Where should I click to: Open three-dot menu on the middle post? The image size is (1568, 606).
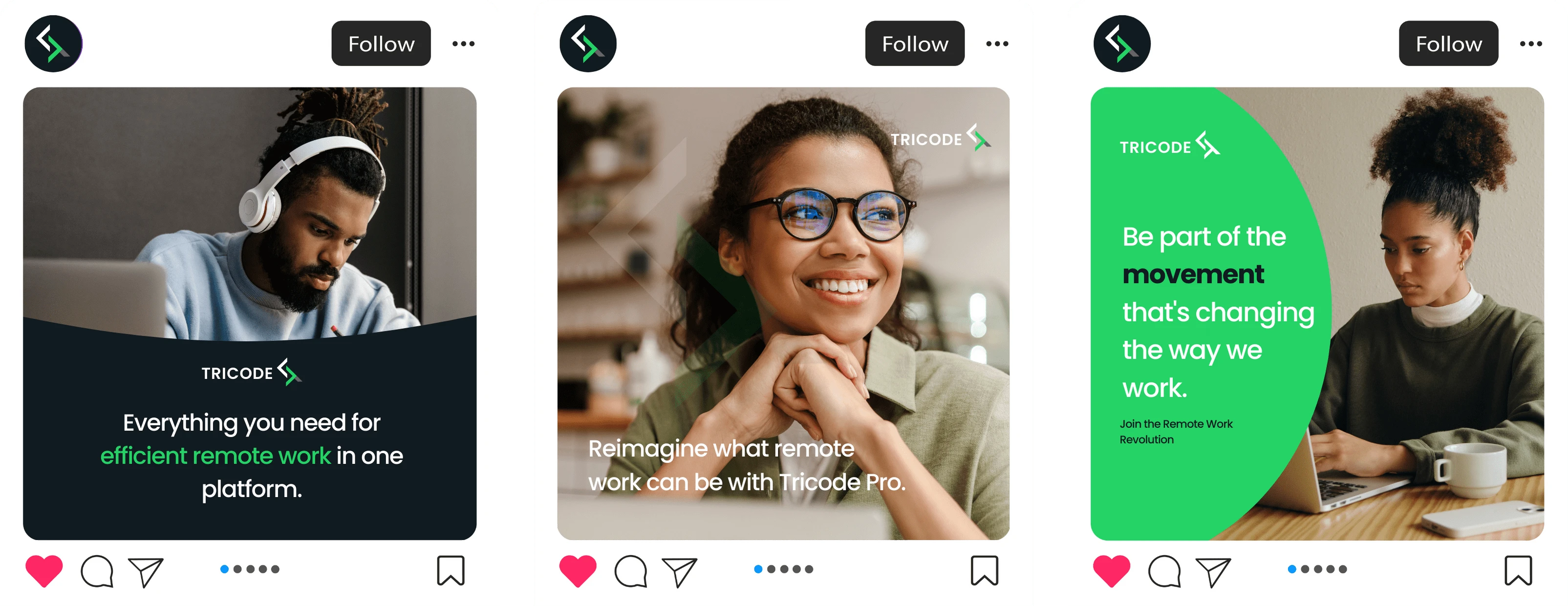997,44
